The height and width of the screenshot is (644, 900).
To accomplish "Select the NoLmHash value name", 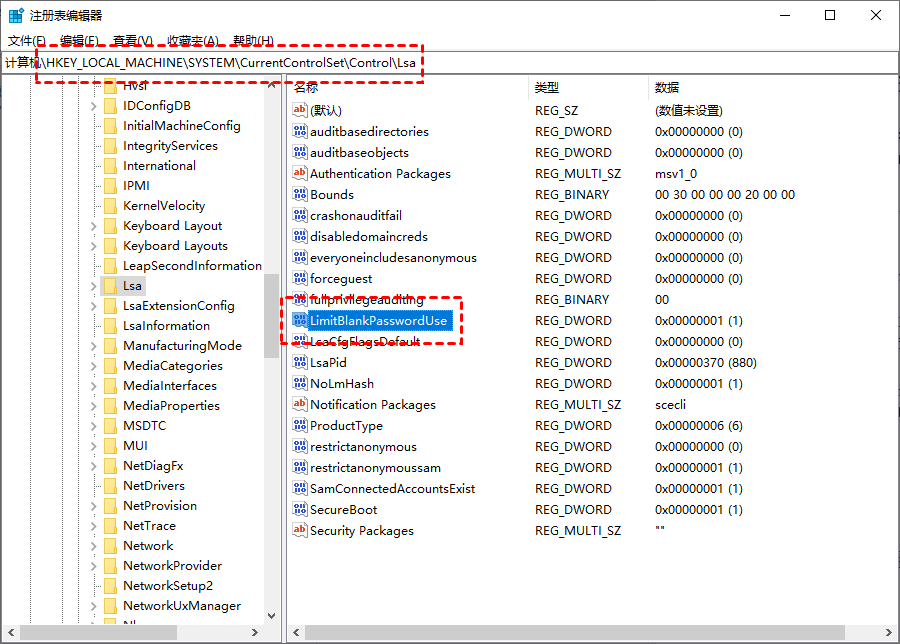I will click(342, 383).
